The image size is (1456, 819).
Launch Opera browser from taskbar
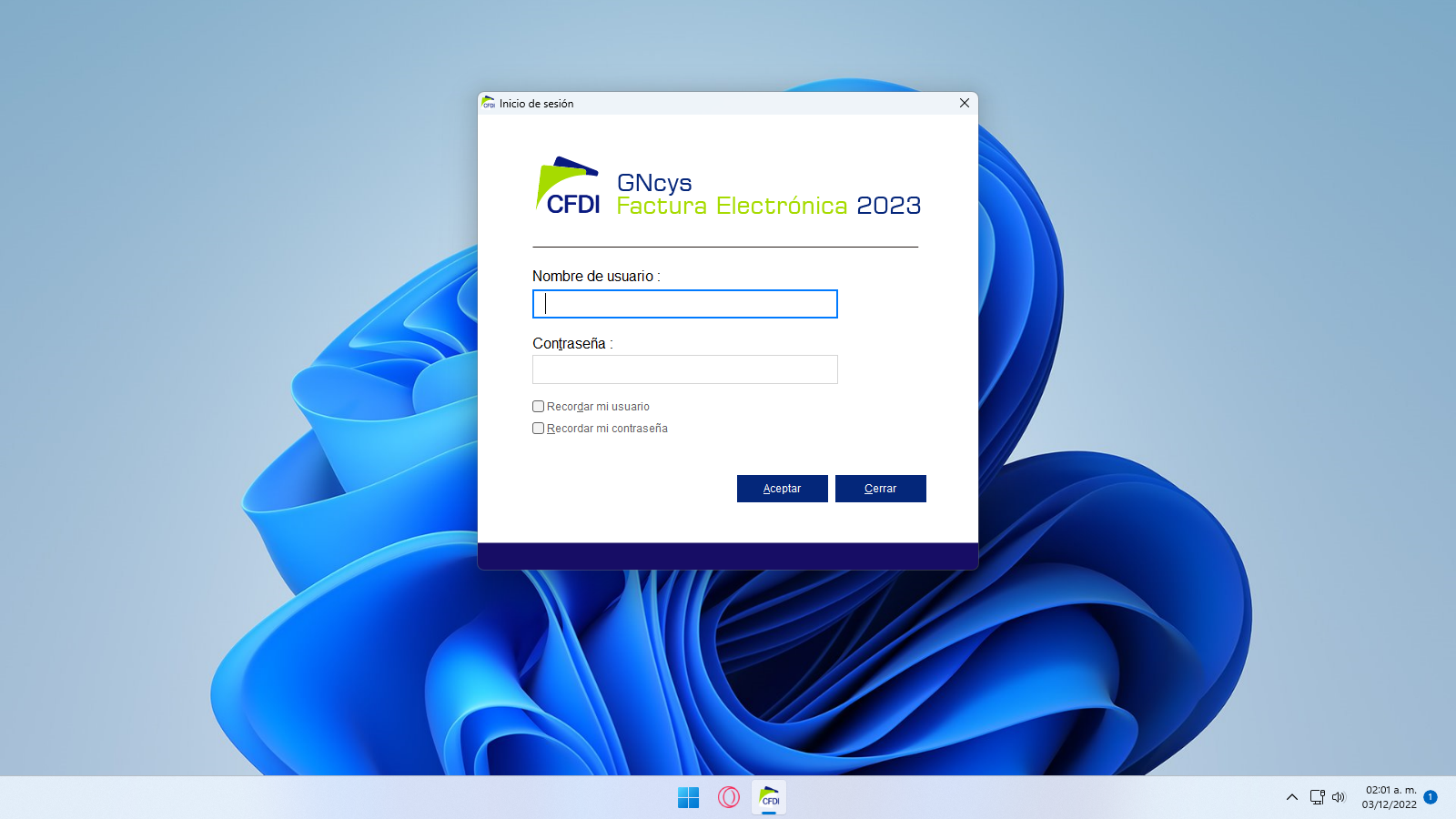tap(729, 798)
